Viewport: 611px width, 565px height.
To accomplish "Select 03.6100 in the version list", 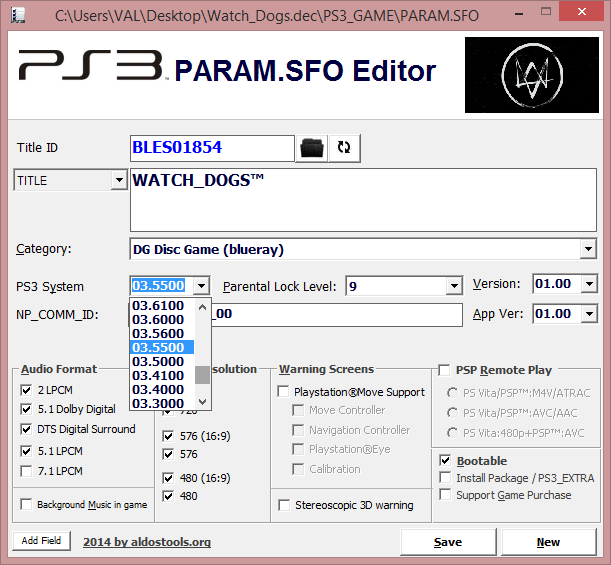I will click(162, 305).
